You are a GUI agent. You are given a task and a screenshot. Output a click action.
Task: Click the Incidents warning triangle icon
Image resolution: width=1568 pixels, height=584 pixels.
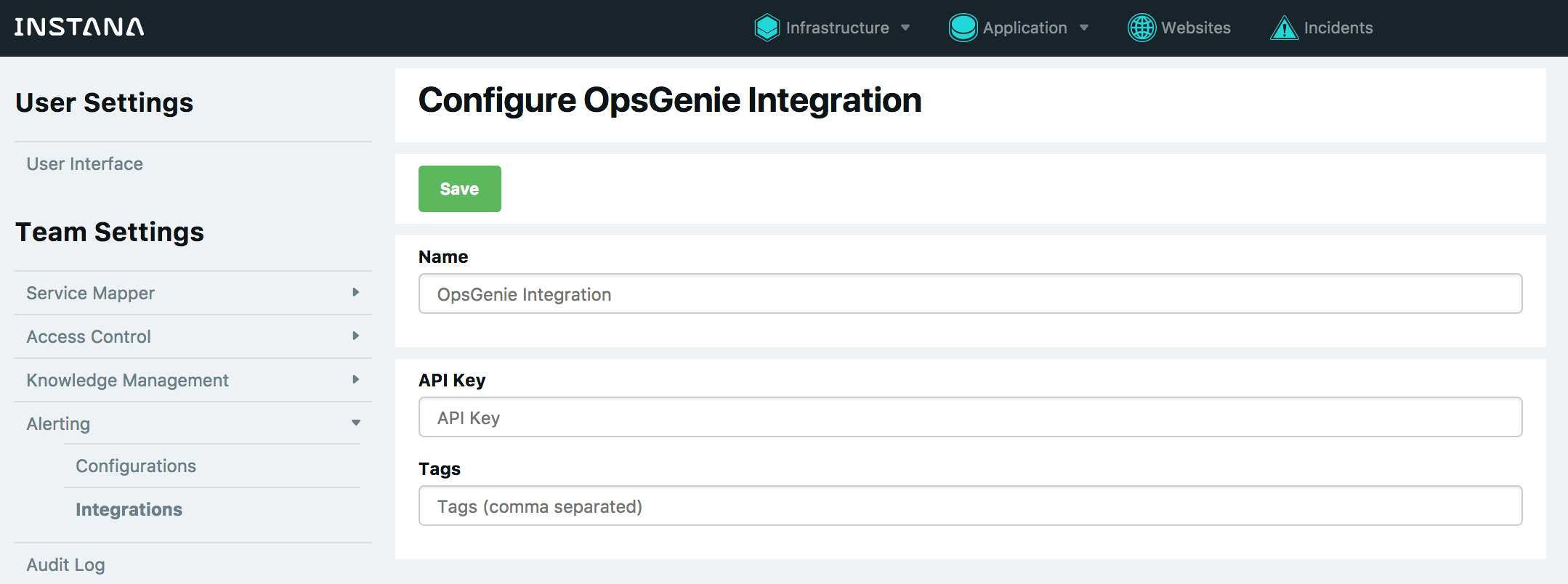1284,28
